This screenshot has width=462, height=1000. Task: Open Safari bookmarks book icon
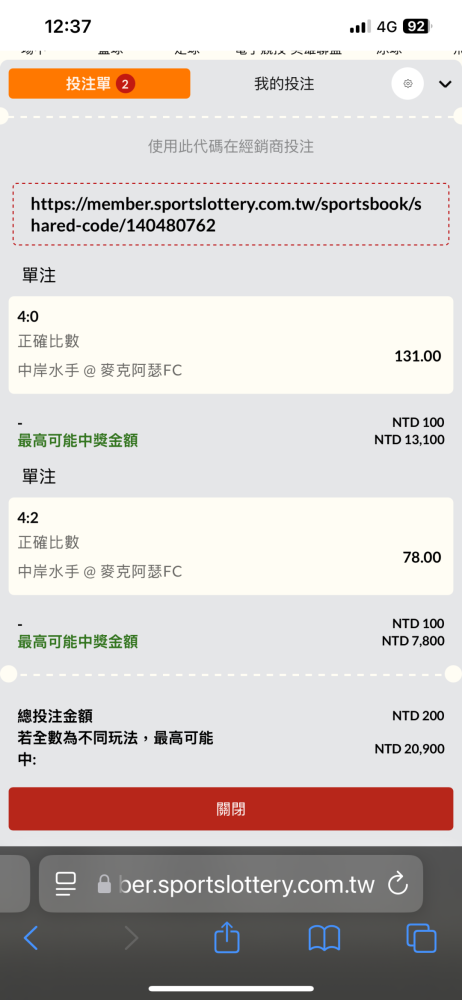pyautogui.click(x=324, y=939)
